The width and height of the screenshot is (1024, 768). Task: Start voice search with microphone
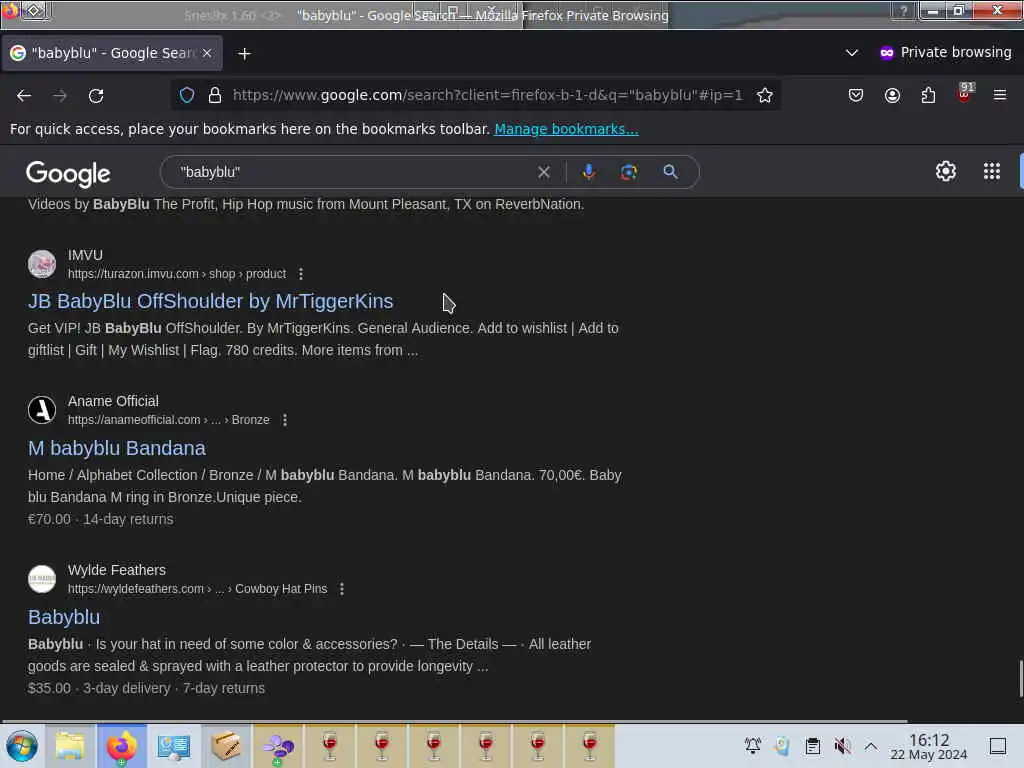coord(588,172)
